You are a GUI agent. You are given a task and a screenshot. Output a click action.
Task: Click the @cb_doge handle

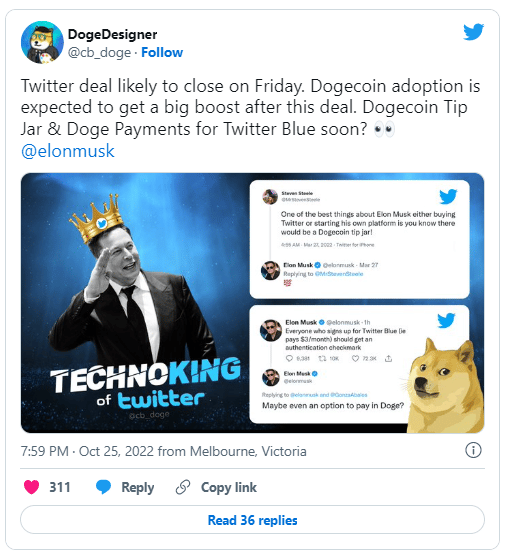(99, 52)
